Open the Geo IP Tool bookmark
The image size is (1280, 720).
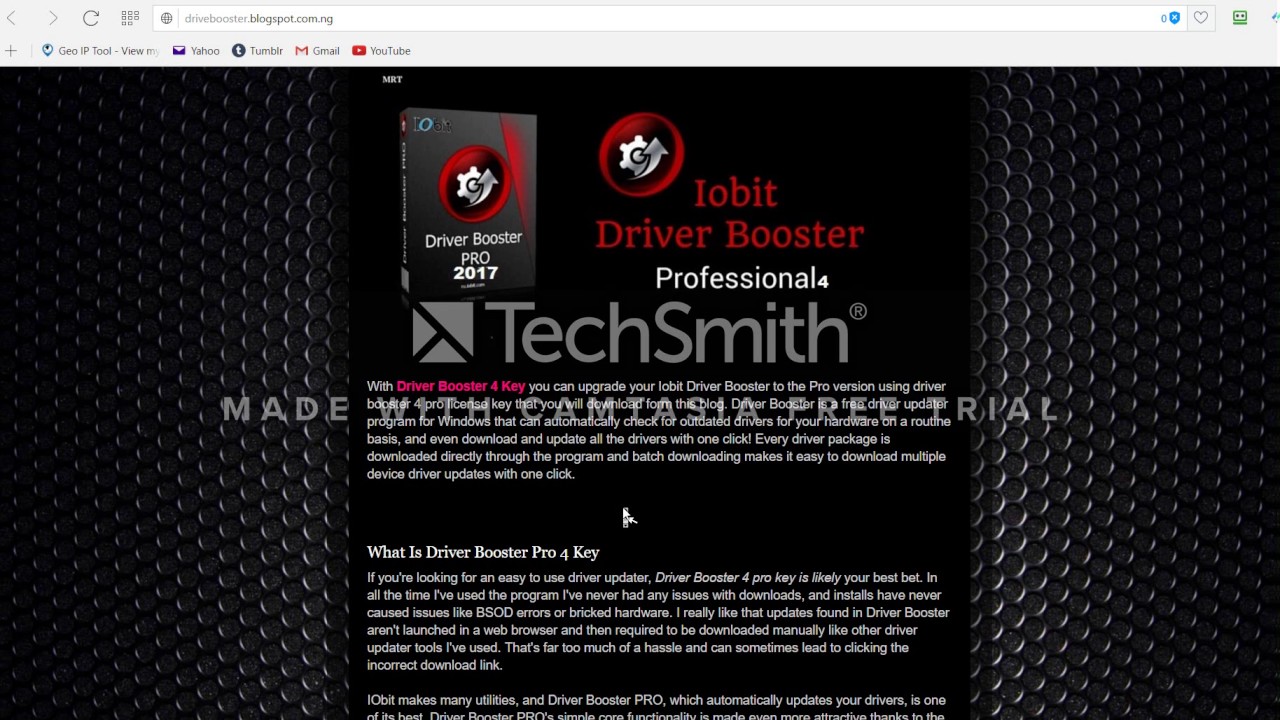point(100,51)
